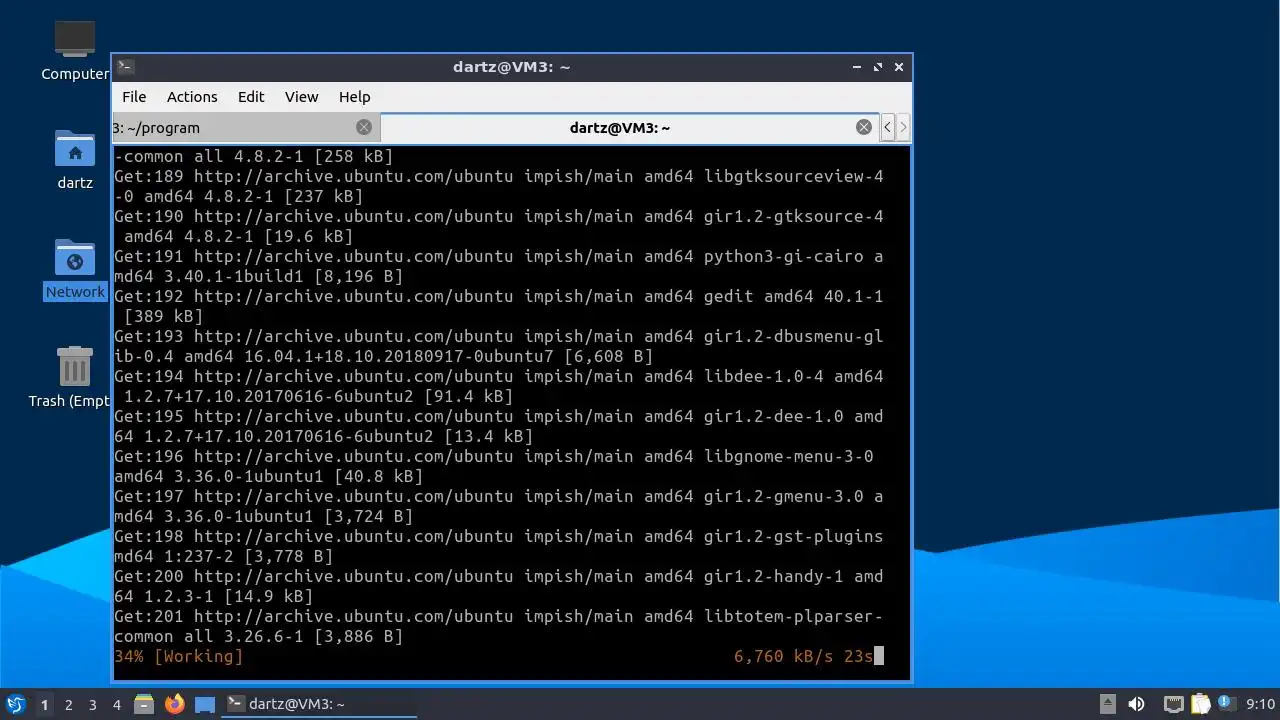Open the LXQt application menu
The height and width of the screenshot is (720, 1280).
pos(15,704)
